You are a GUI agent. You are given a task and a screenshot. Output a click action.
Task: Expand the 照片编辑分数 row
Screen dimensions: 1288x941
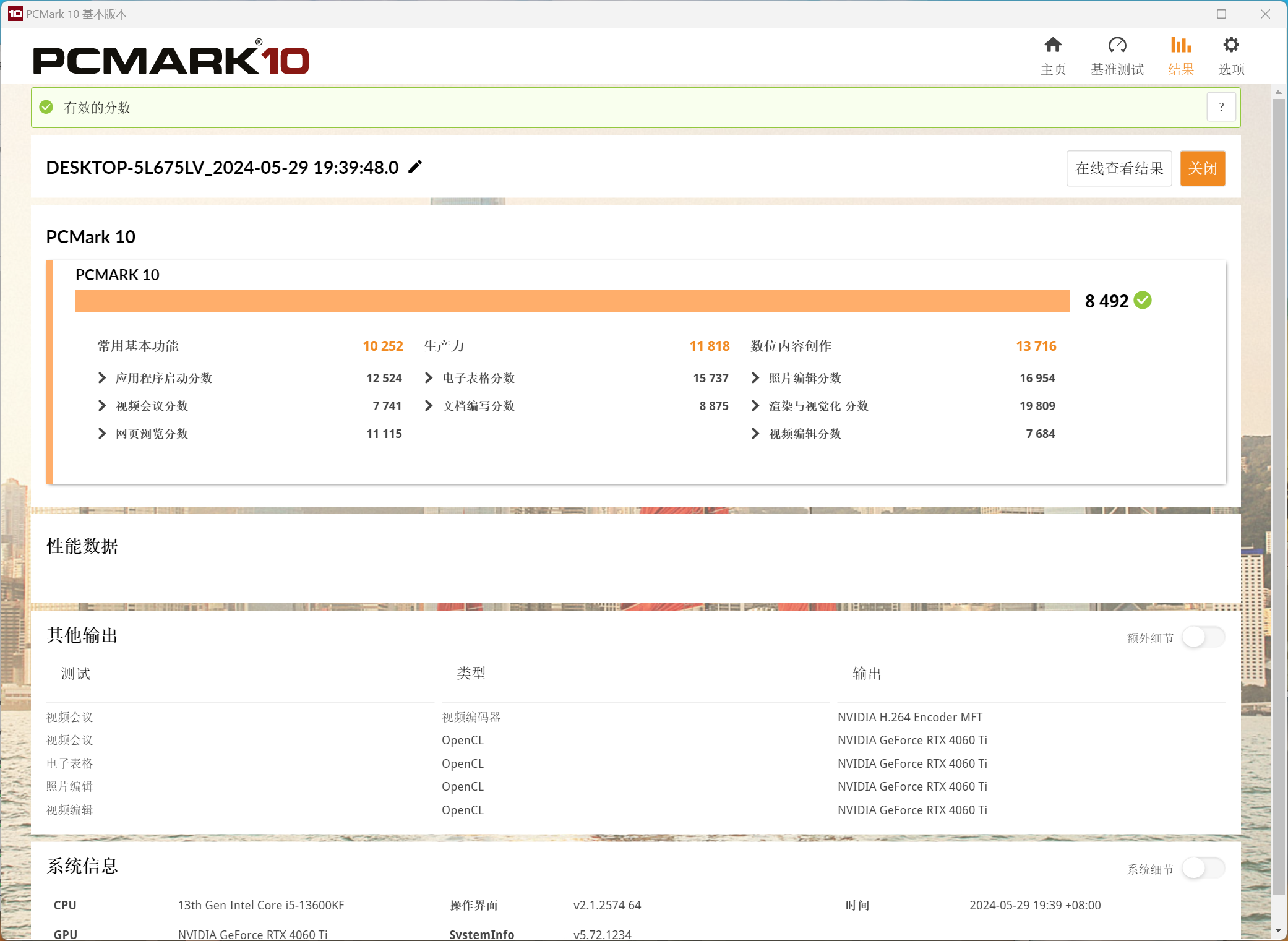coord(755,378)
